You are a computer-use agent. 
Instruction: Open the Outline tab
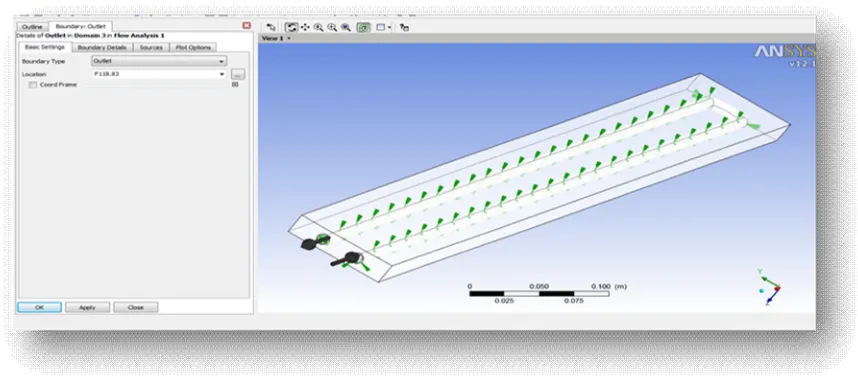pos(32,27)
